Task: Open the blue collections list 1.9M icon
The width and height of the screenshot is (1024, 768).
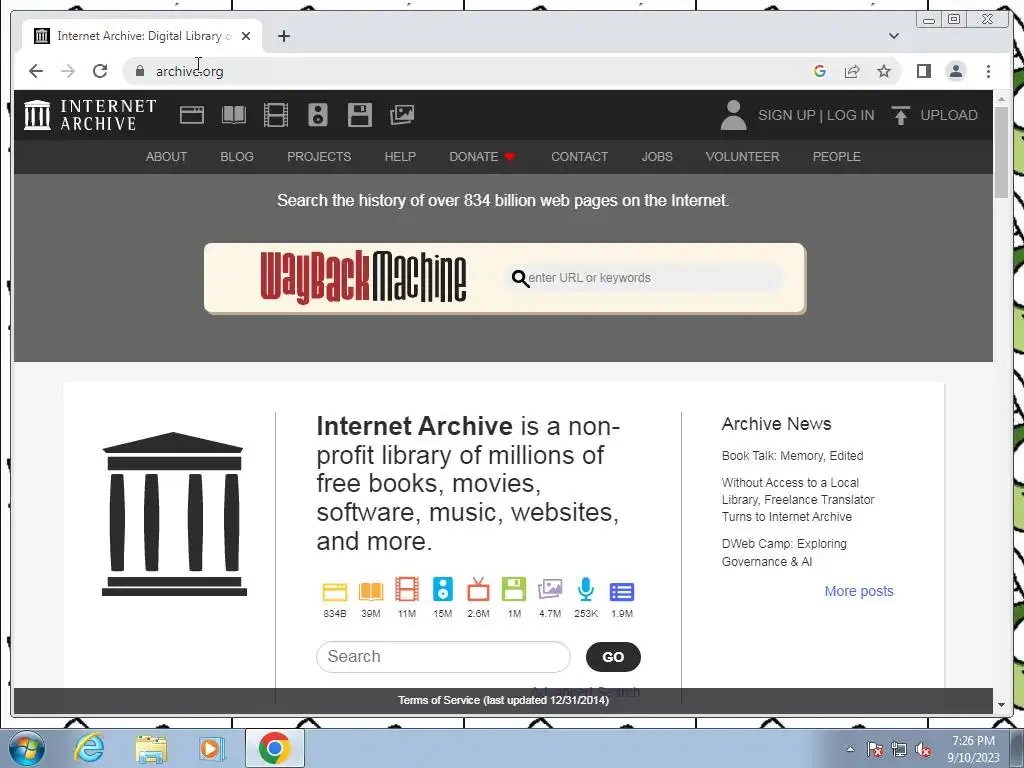Action: (622, 592)
